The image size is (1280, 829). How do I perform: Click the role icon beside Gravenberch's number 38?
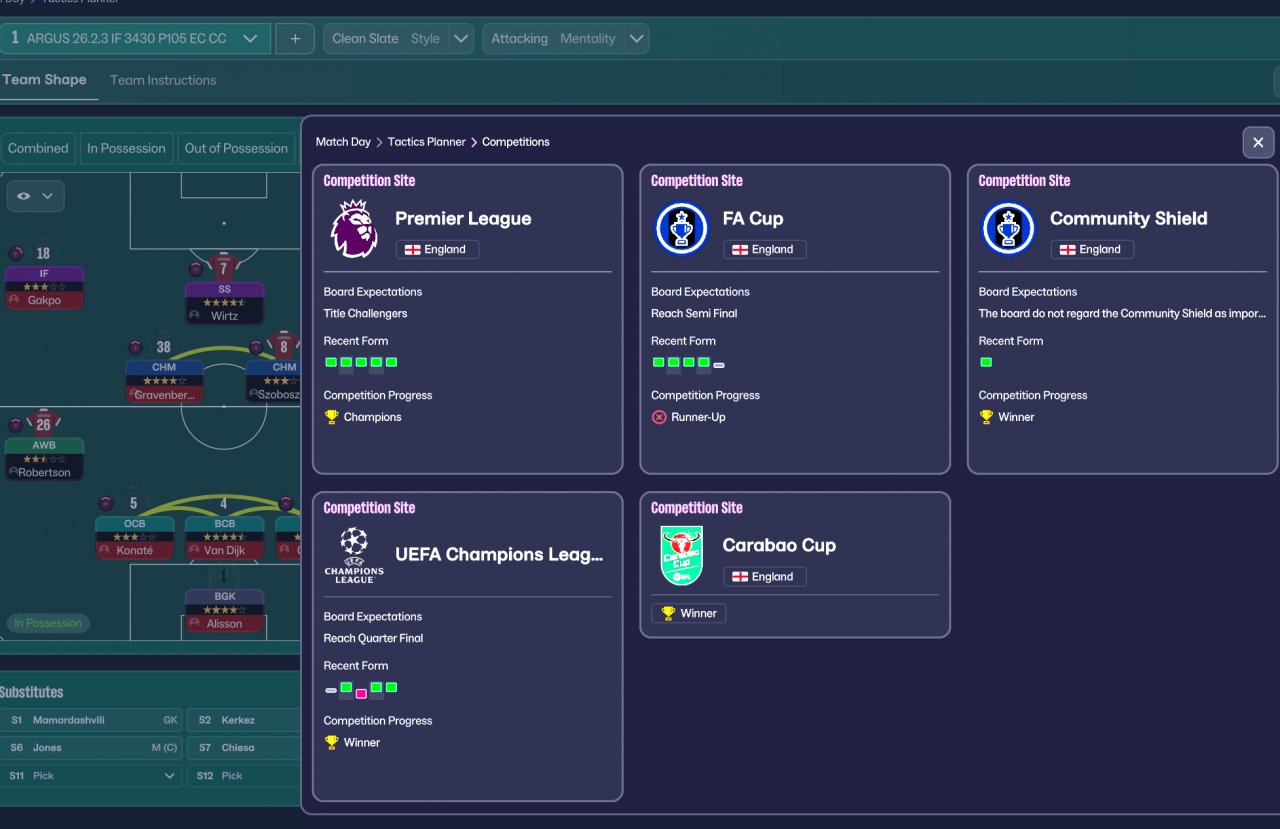[135, 347]
